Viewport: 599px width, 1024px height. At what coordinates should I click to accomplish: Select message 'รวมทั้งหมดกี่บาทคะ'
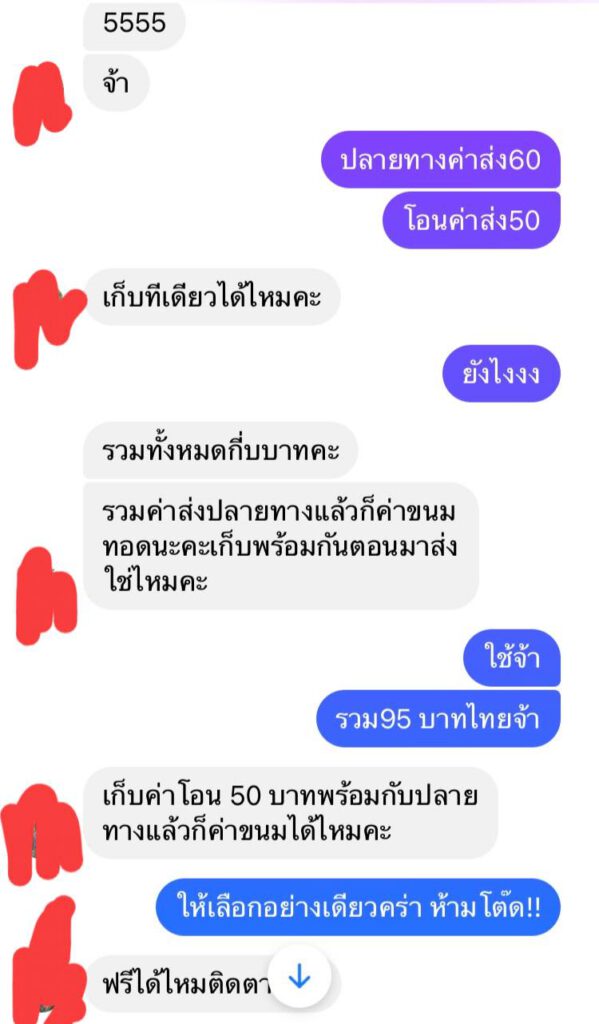tap(221, 451)
